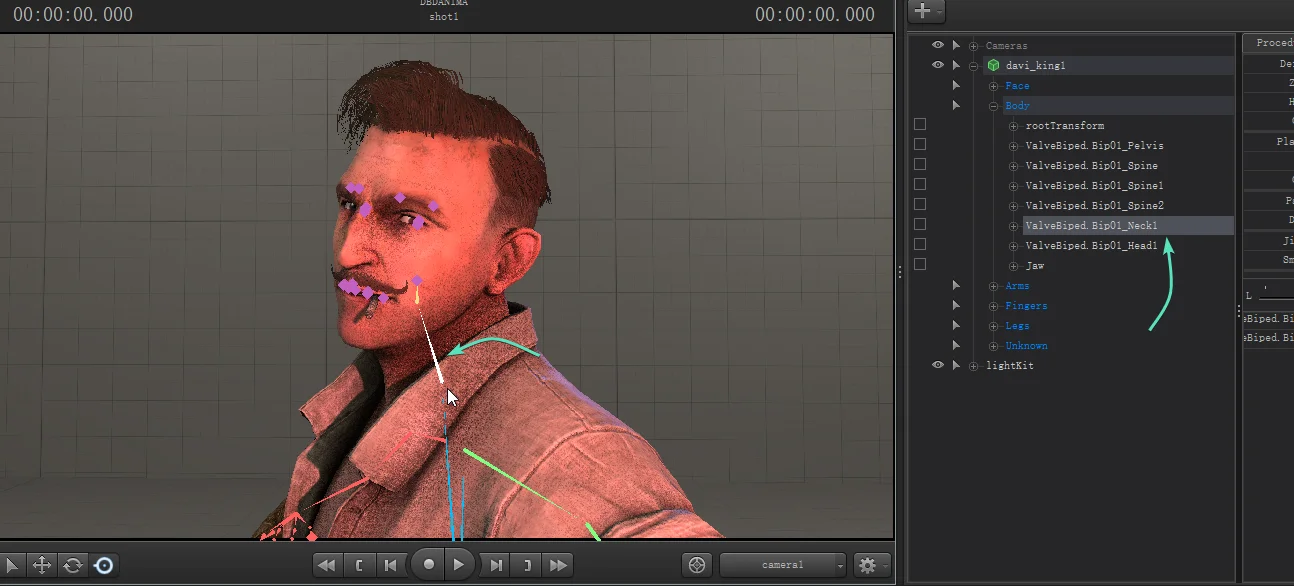Toggle visibility eye for davi_king1
Screen dimensions: 1294x586
click(x=938, y=65)
